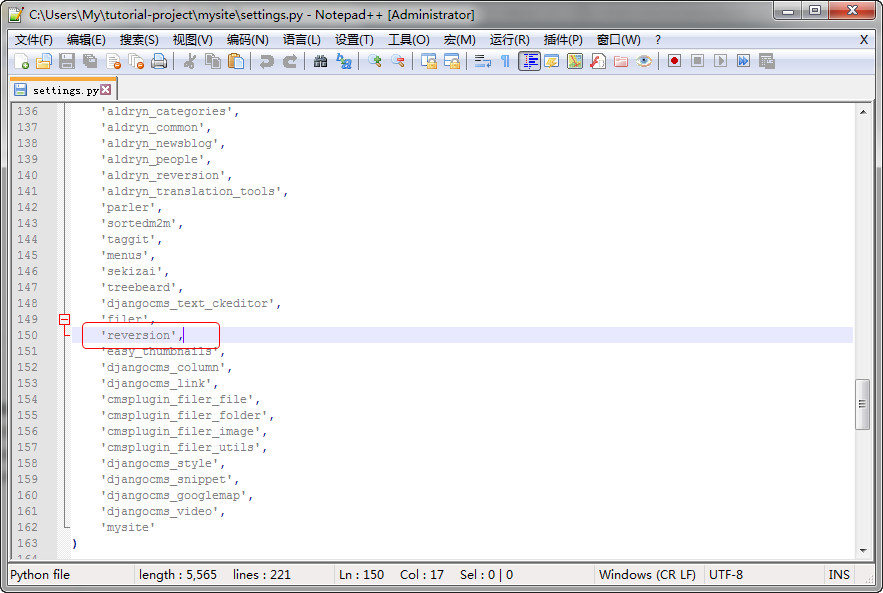Screen dimensions: 883x593
Task: Click the Undo arrow icon
Action: click(266, 61)
